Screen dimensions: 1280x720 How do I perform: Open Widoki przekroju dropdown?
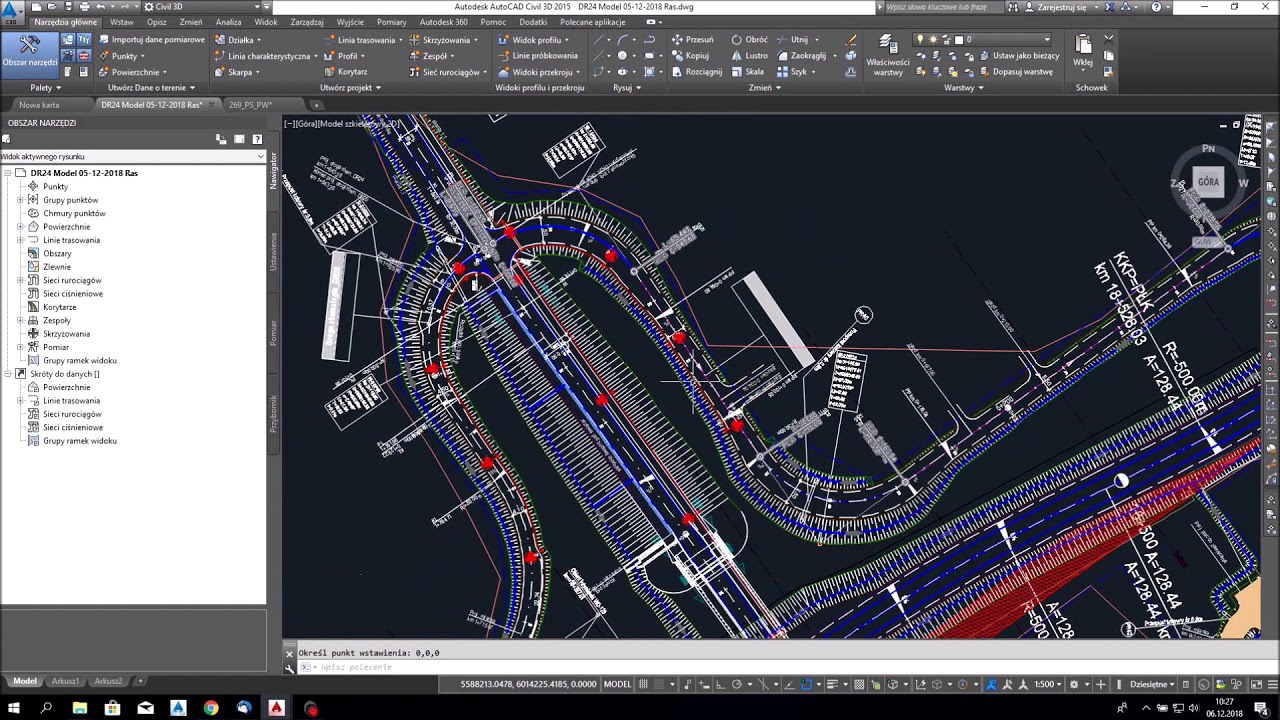[x=539, y=72]
